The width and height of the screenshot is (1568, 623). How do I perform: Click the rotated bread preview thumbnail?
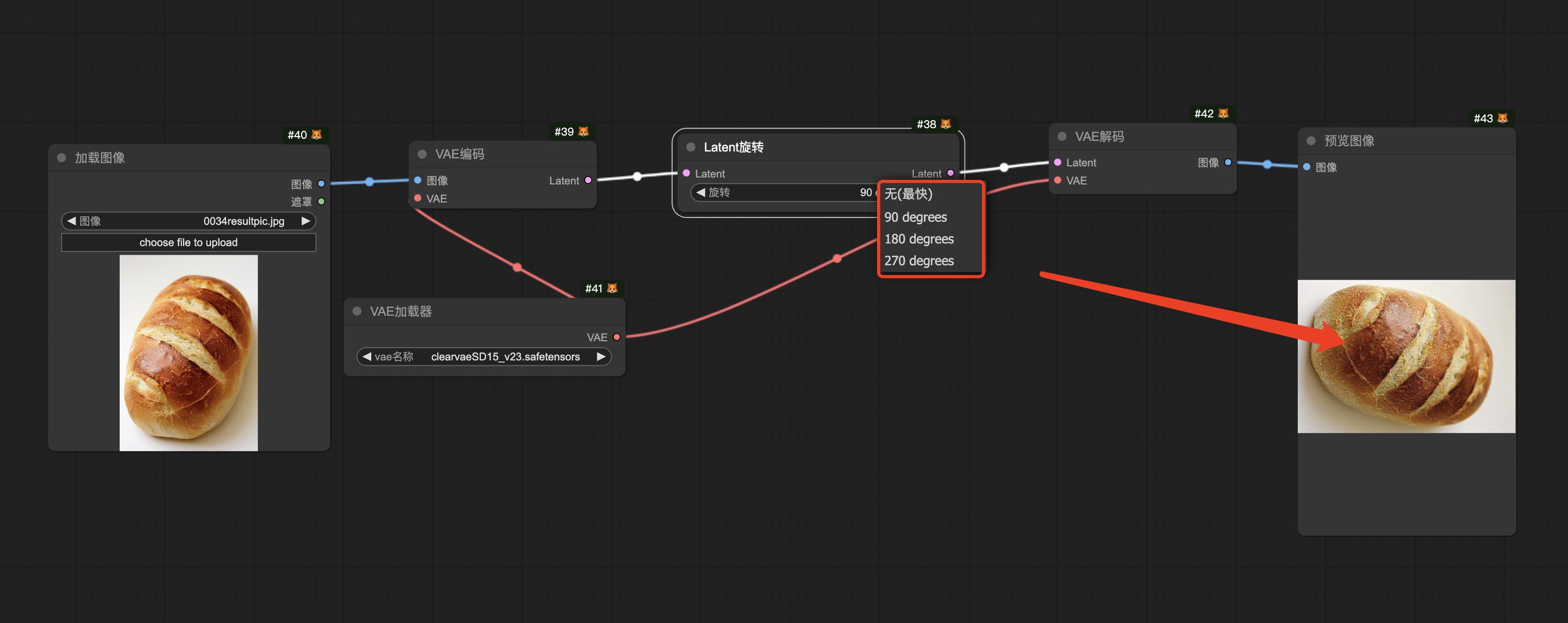pos(1406,356)
